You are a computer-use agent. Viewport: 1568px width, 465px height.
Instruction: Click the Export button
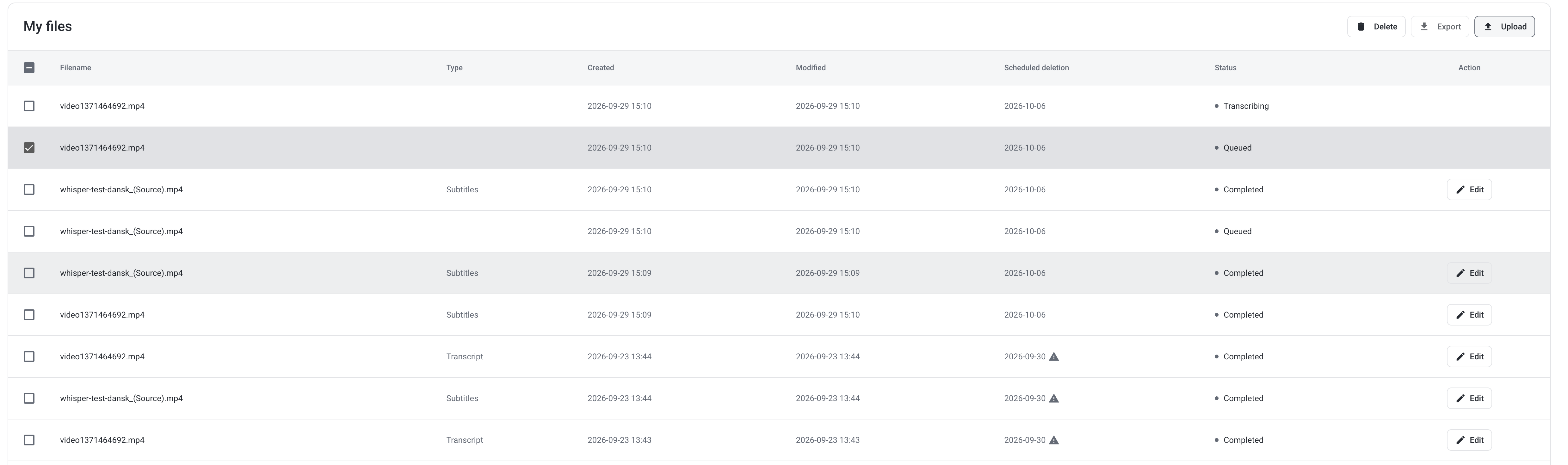[1440, 27]
